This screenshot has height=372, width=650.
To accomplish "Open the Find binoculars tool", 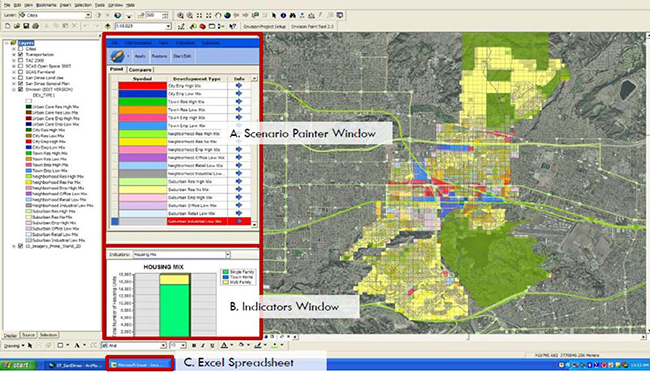I will 293,15.
